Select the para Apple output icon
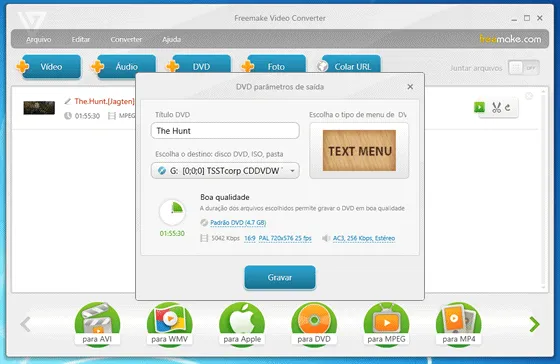The image size is (560, 364). [242, 324]
